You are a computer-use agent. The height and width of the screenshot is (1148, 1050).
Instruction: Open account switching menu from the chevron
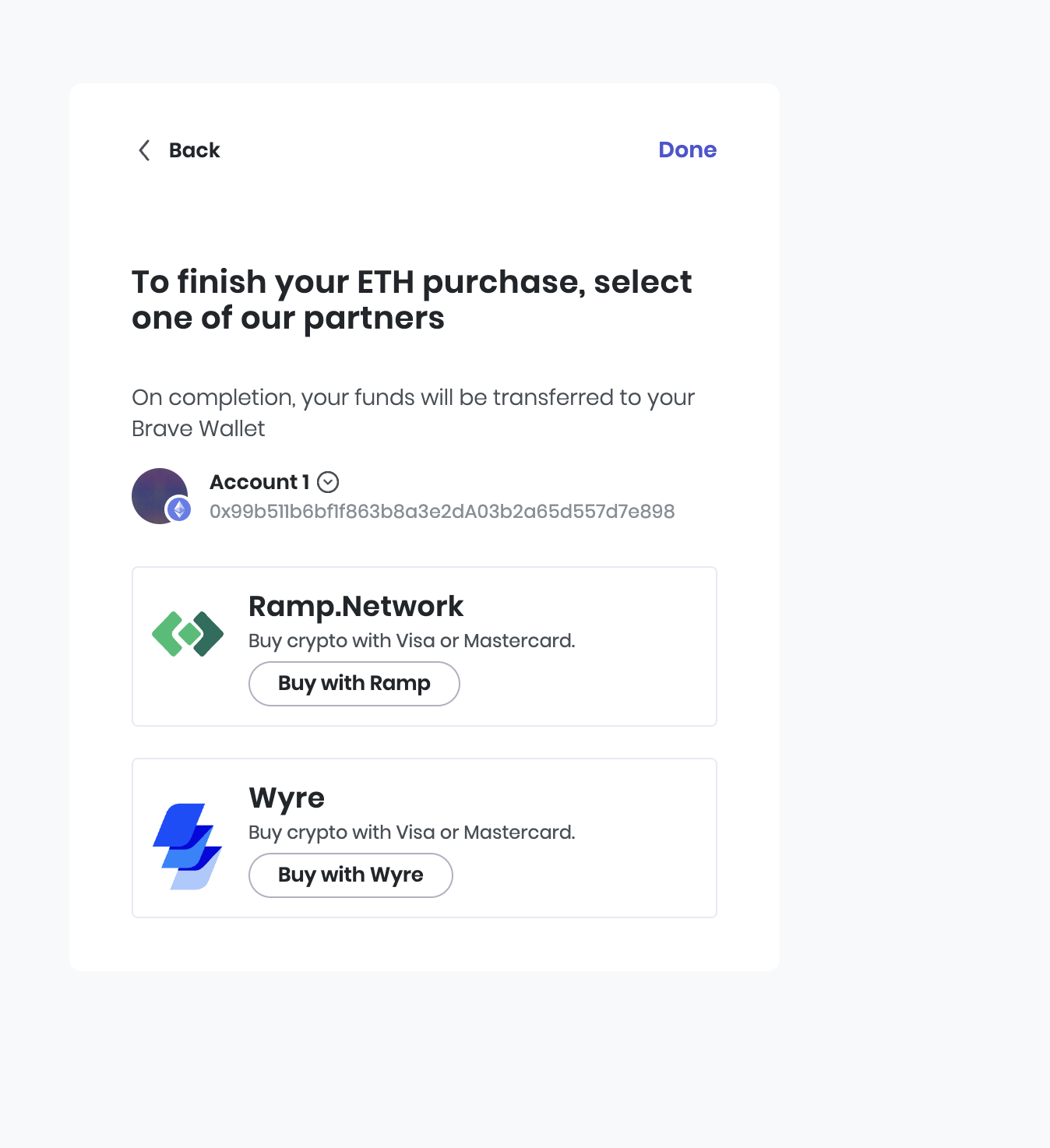328,483
